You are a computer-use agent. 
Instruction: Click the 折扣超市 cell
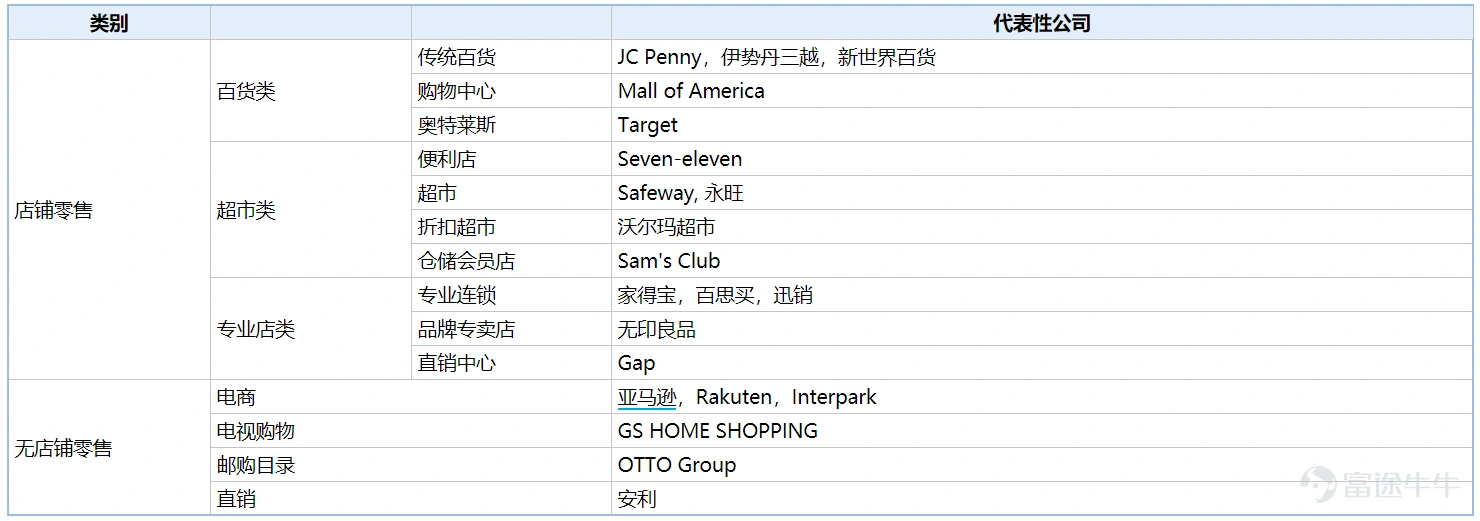(x=511, y=227)
